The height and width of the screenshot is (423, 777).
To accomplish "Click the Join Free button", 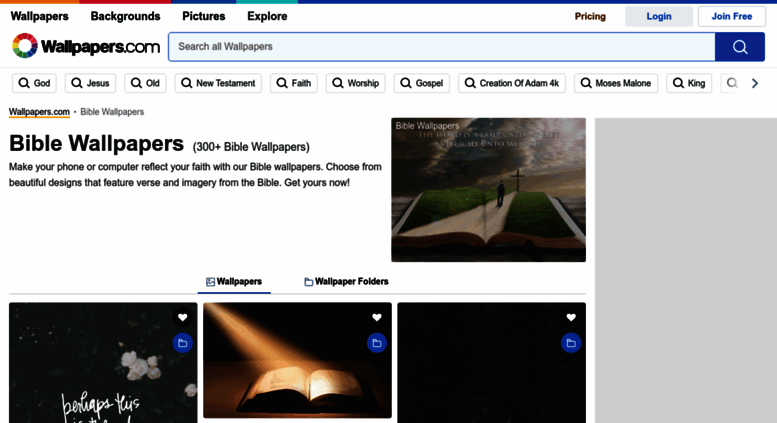I will (732, 16).
